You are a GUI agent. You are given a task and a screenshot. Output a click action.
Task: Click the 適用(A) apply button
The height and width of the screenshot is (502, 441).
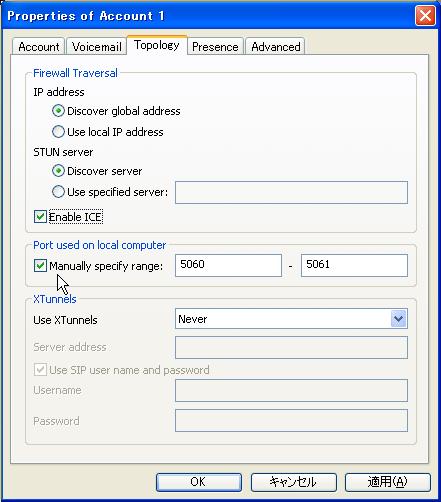pyautogui.click(x=388, y=482)
